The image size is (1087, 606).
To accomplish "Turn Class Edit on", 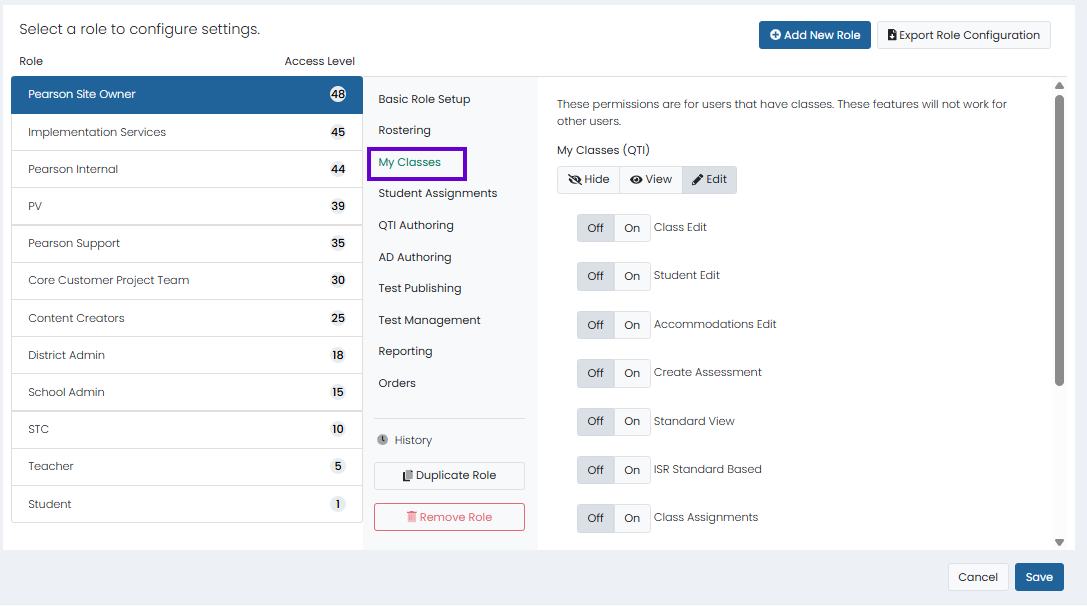I will (632, 227).
